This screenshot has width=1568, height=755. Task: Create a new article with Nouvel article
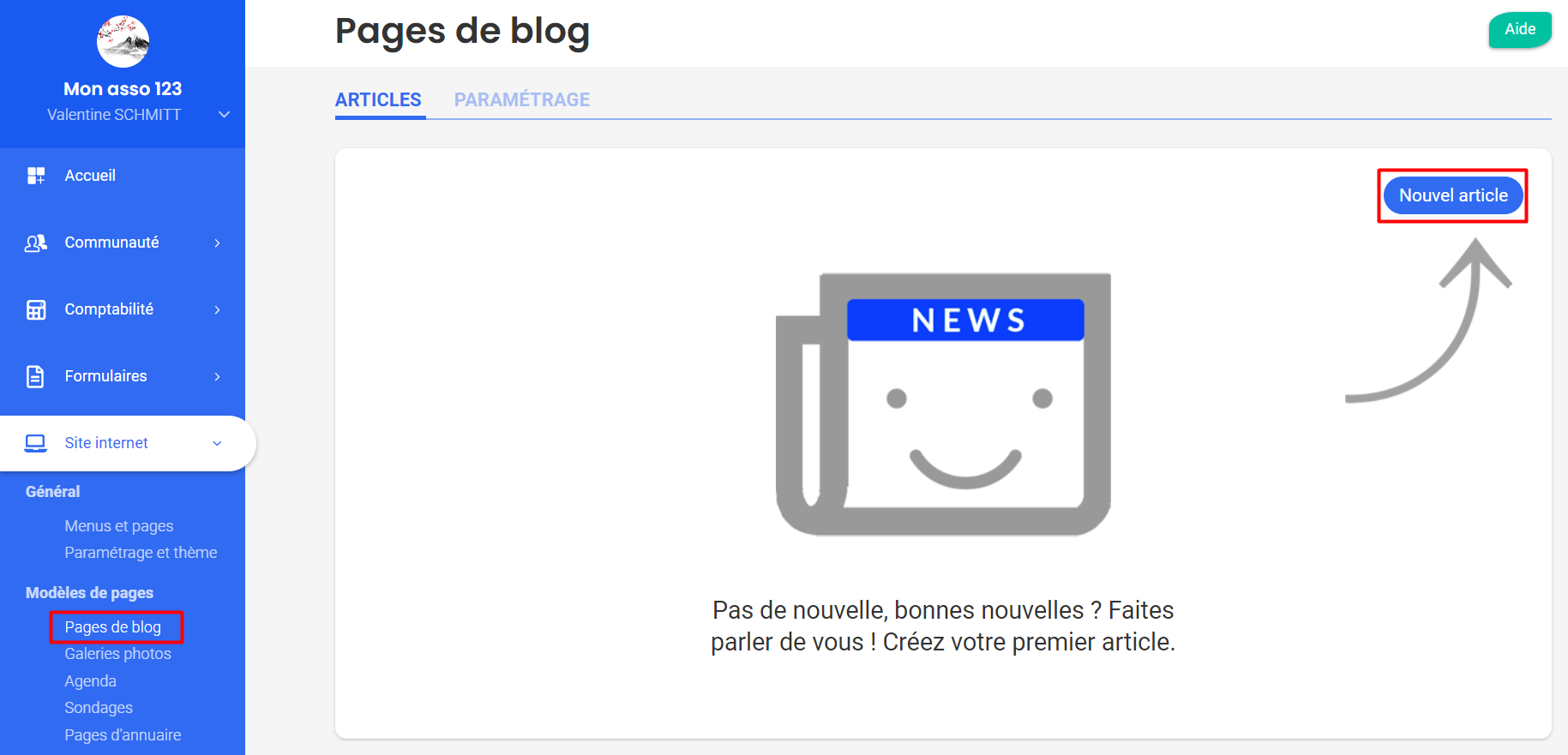[x=1453, y=195]
